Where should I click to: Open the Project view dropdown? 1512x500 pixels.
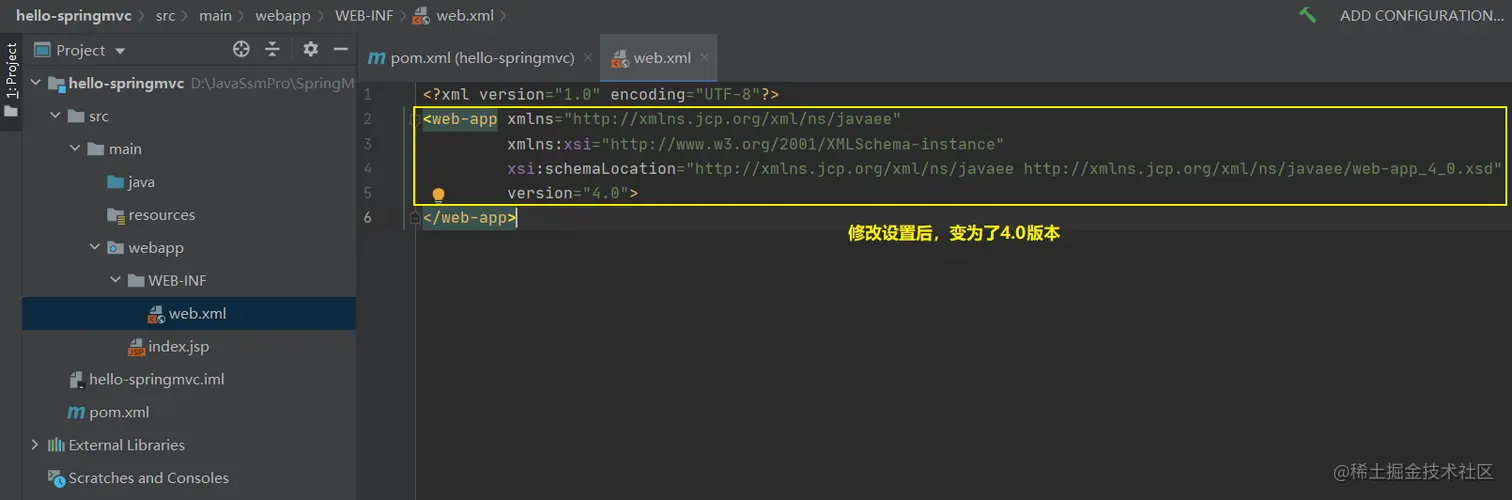pos(120,51)
